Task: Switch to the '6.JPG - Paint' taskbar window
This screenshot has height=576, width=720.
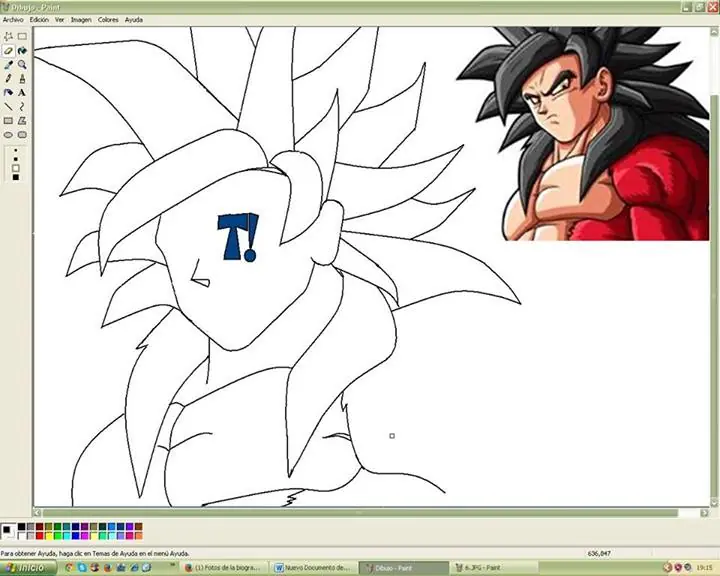Action: click(494, 568)
